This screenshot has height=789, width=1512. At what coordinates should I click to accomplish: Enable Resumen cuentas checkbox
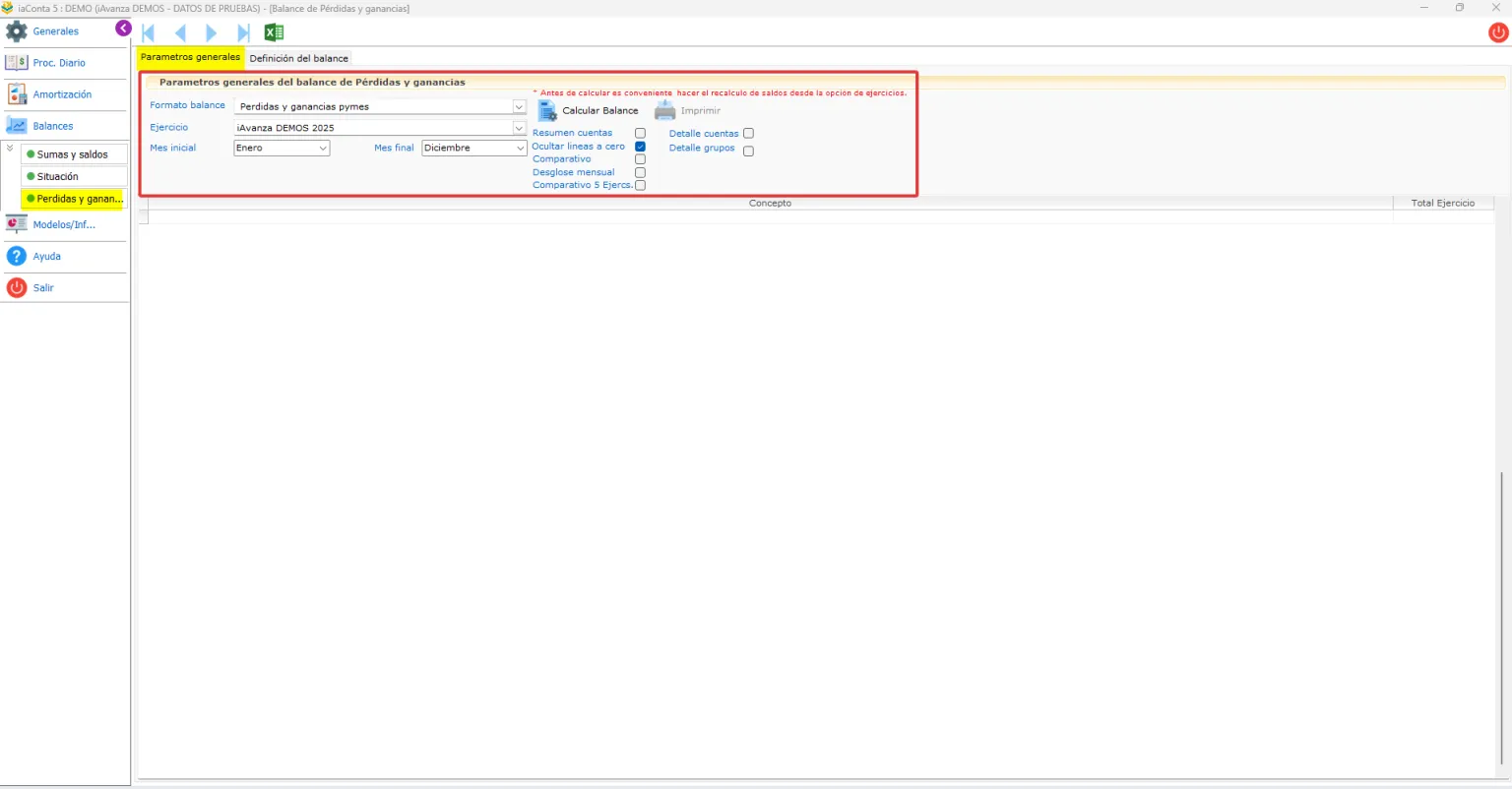coord(640,133)
